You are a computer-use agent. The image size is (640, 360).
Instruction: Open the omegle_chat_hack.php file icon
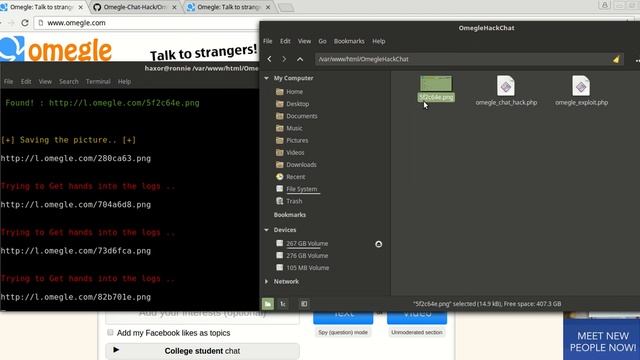(x=506, y=86)
